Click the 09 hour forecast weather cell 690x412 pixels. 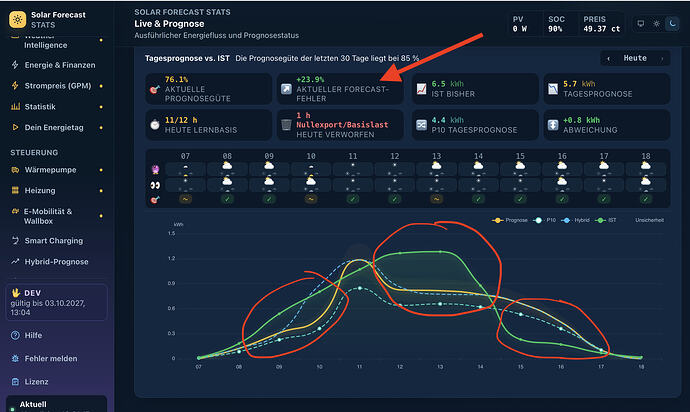pyautogui.click(x=269, y=169)
